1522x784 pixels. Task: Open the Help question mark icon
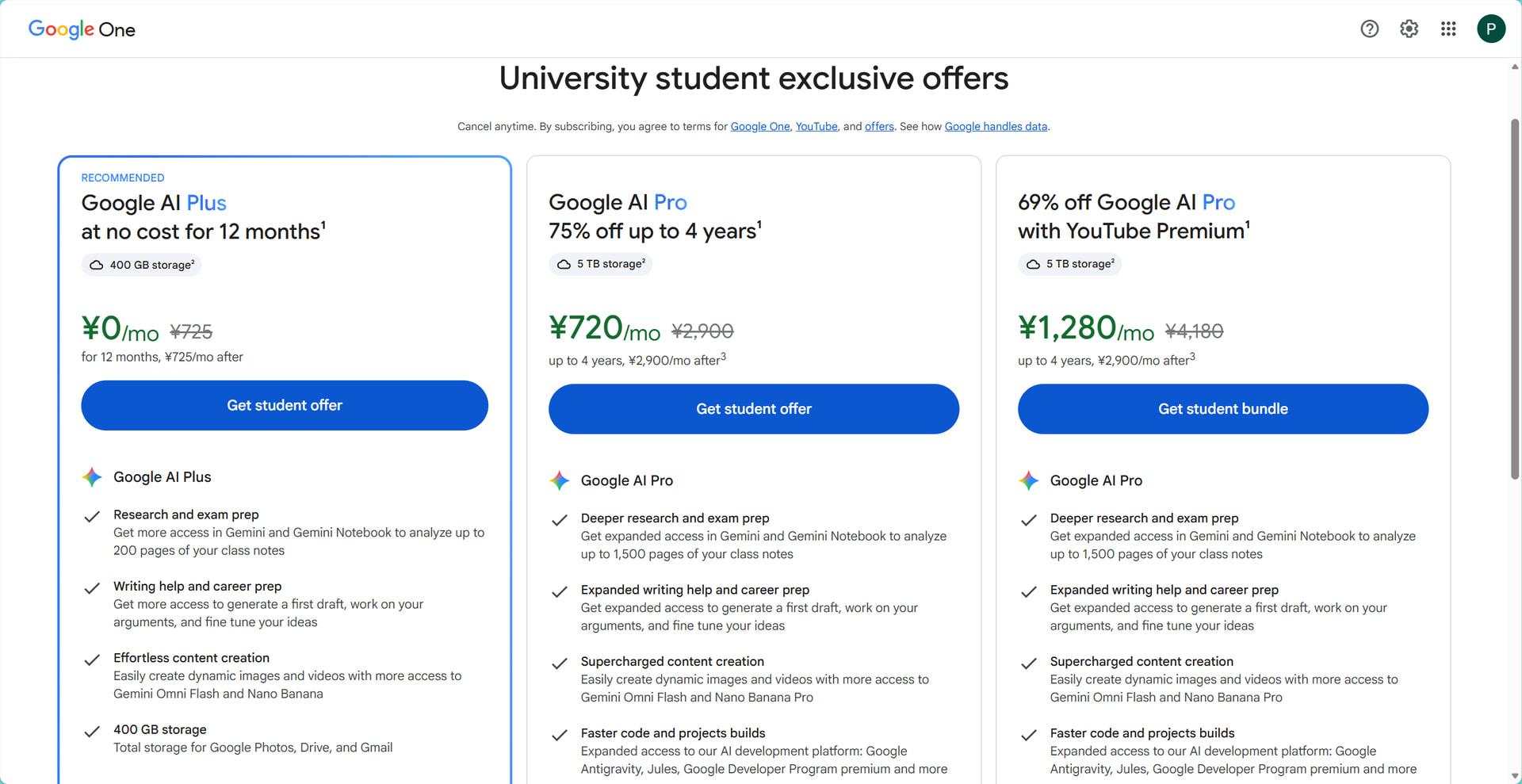coord(1369,29)
